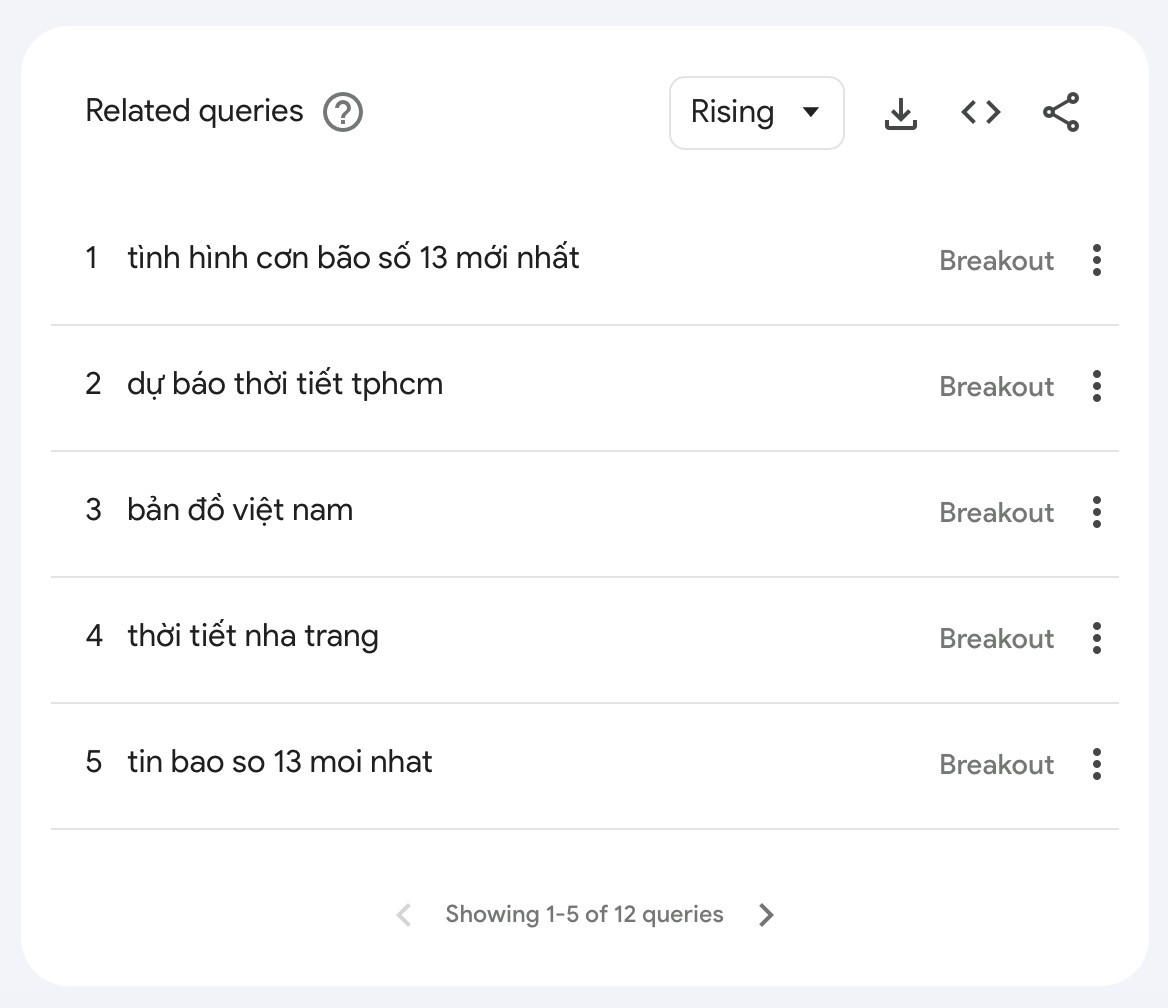Open options menu for query 1
Image resolution: width=1168 pixels, height=1008 pixels.
pos(1096,260)
